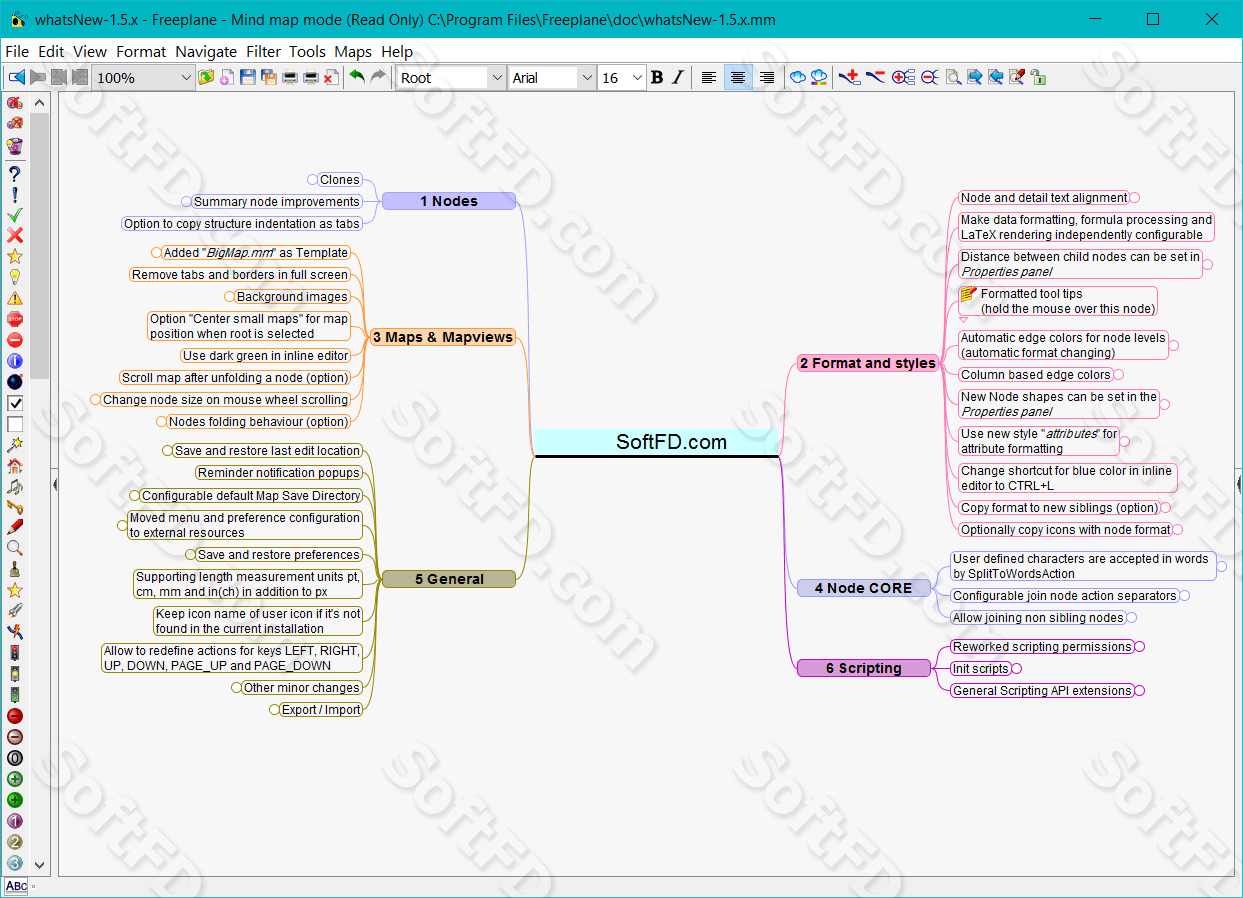Click icon sidebar scroll up arrow
Image resolution: width=1243 pixels, height=898 pixels.
(40, 102)
